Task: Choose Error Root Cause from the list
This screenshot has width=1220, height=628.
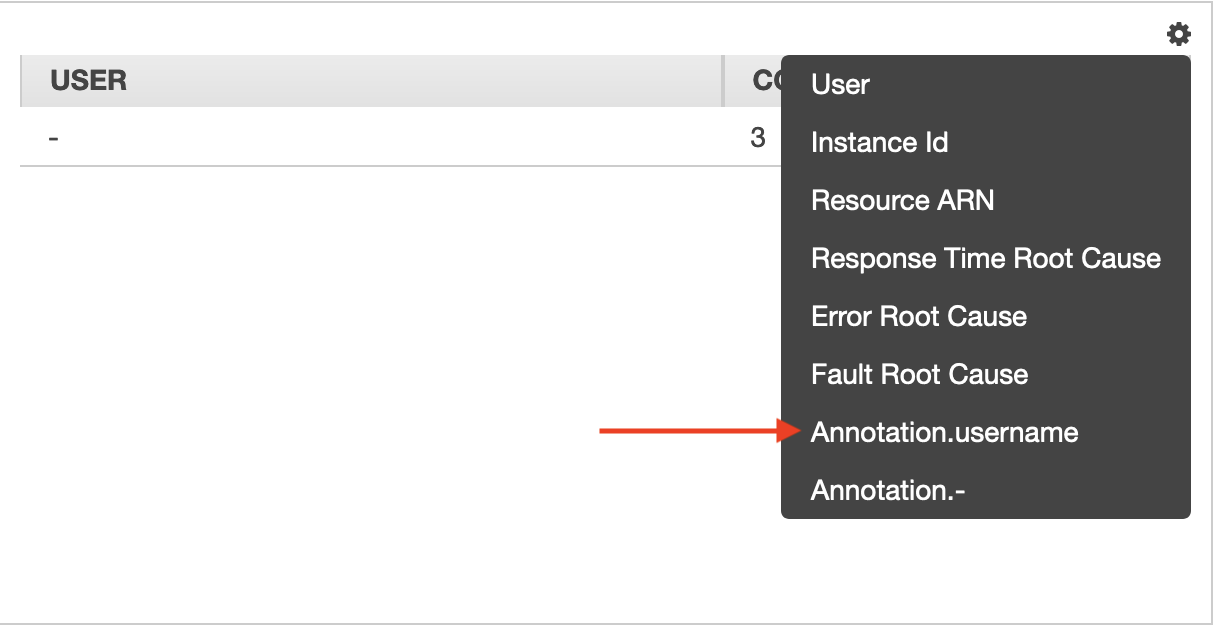Action: (x=919, y=317)
